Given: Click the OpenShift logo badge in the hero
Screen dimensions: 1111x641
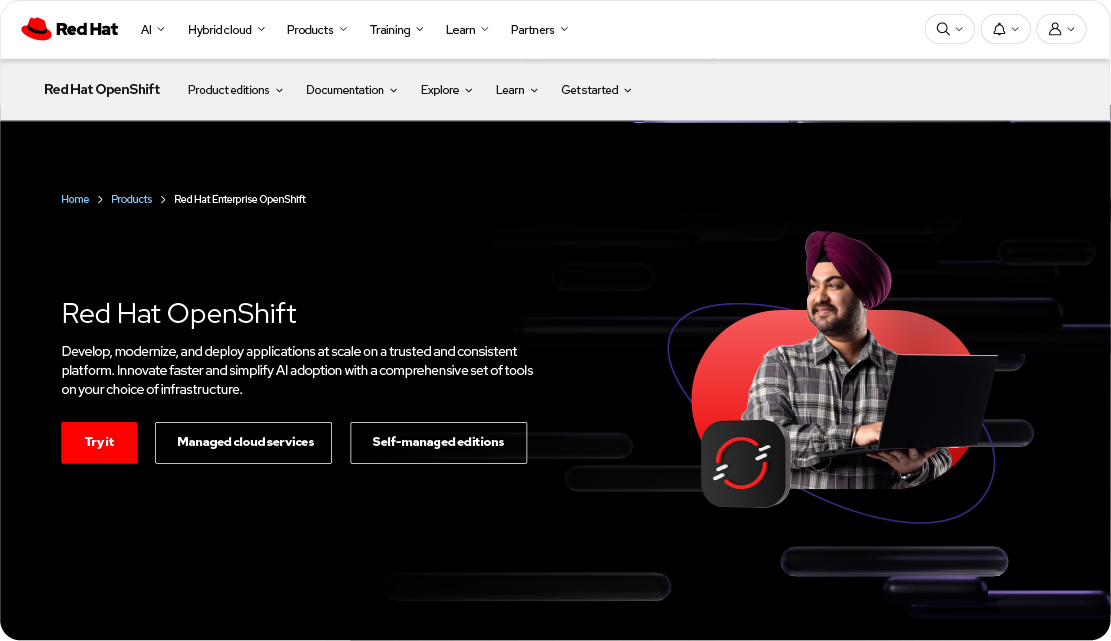Looking at the screenshot, I should click(x=745, y=463).
